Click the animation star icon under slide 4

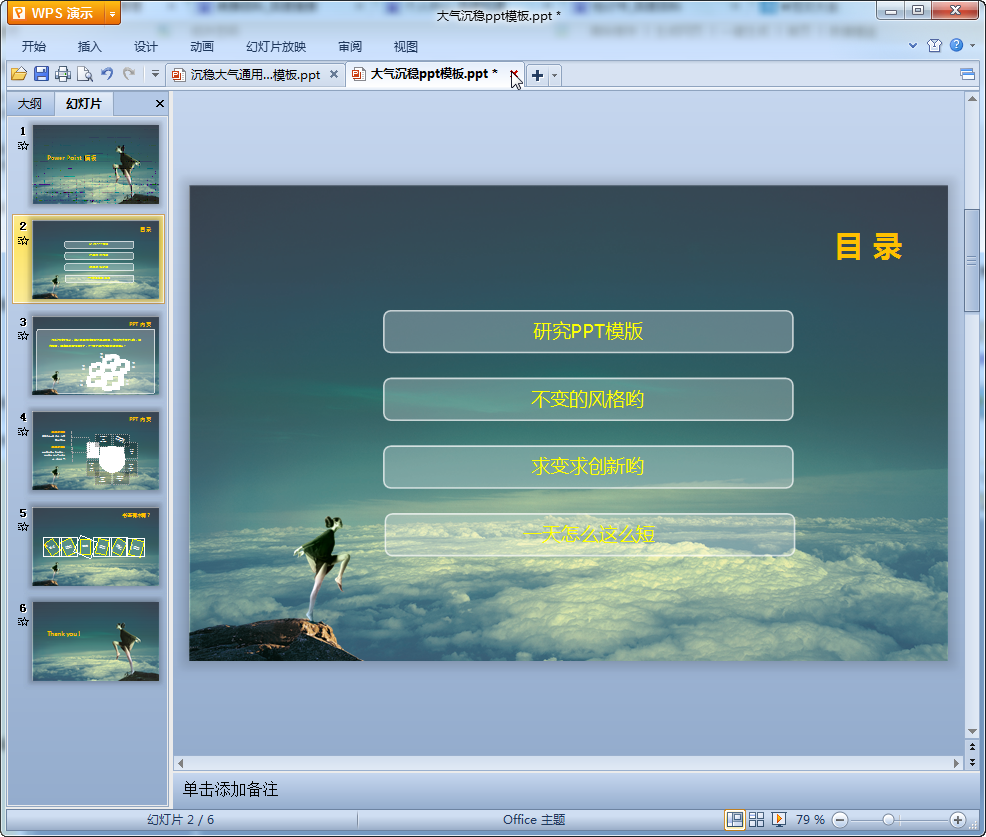(23, 431)
